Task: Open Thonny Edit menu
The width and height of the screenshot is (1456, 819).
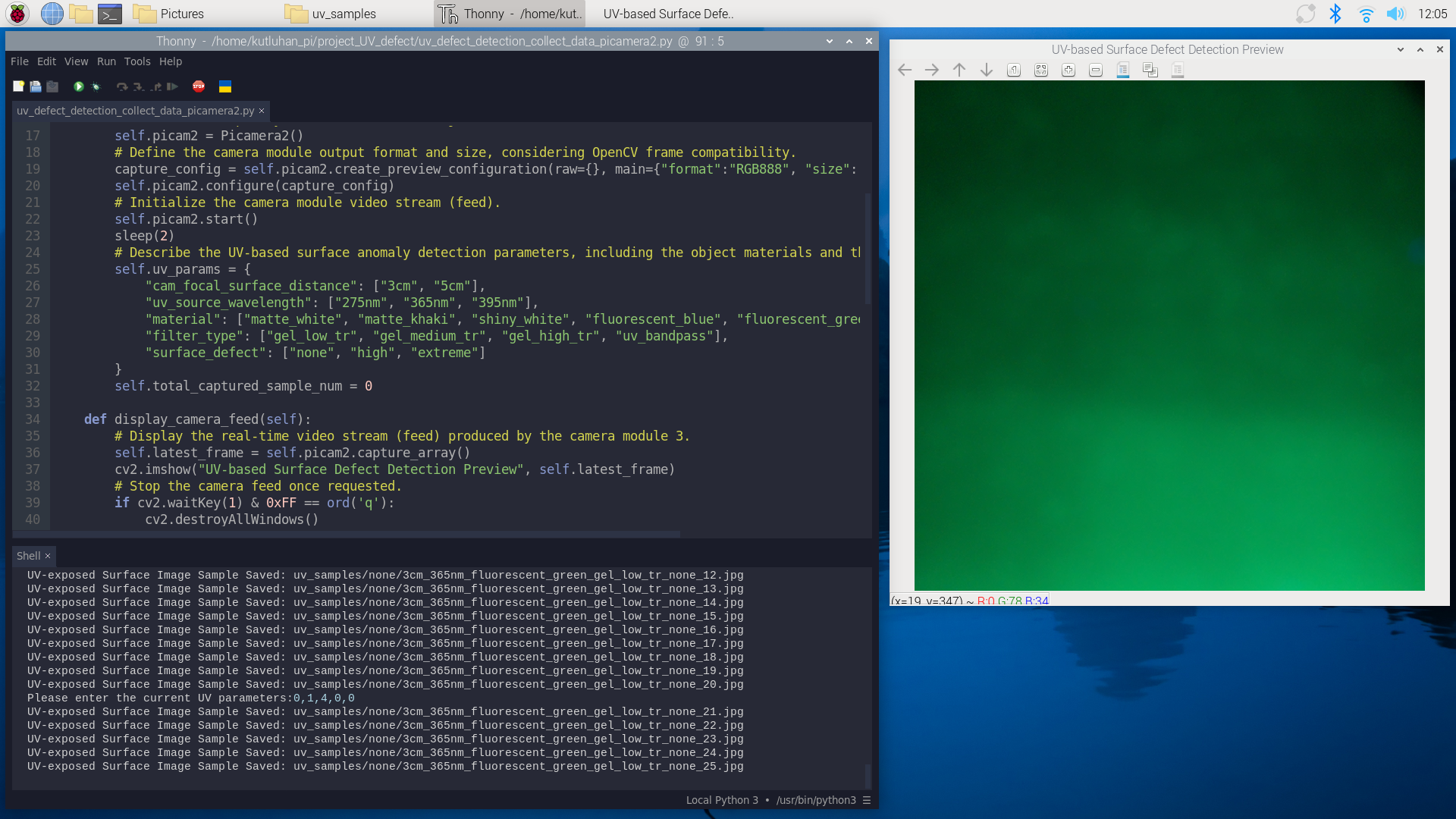Action: pyautogui.click(x=47, y=61)
